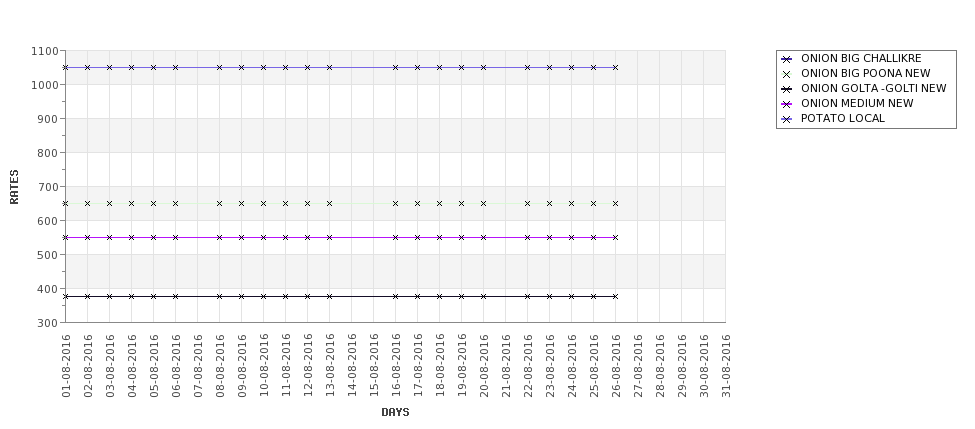
Task: Select the ONION BIG CHALLIKRE legend label
Action: (x=861, y=58)
